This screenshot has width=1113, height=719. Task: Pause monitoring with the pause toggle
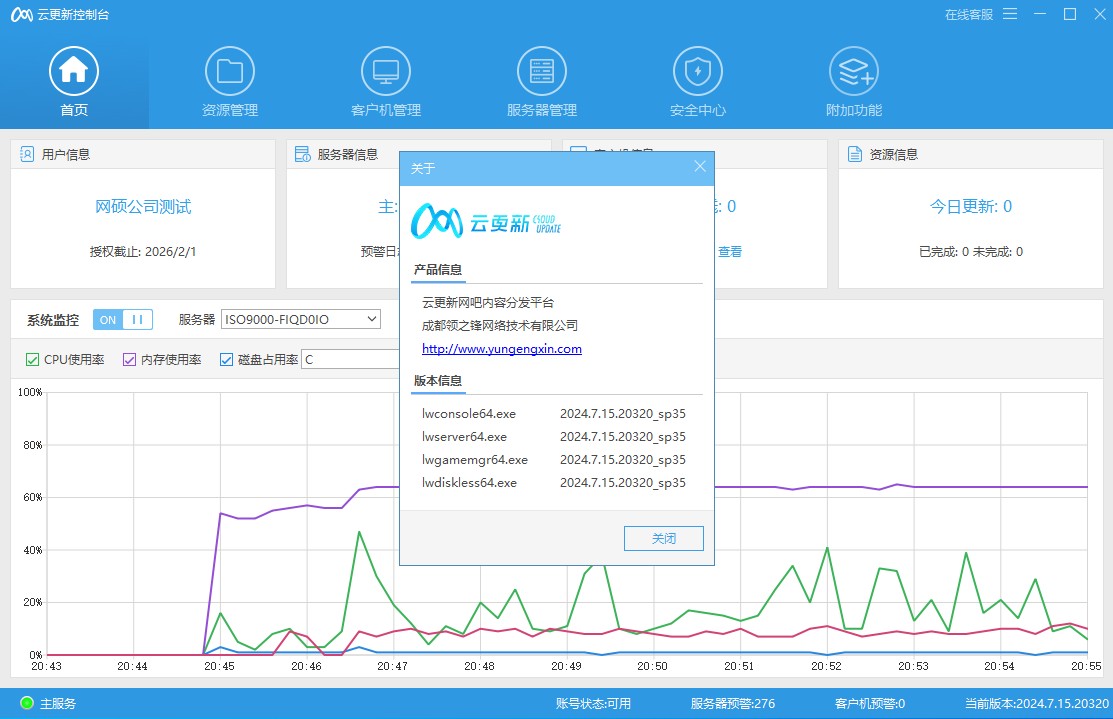[138, 320]
